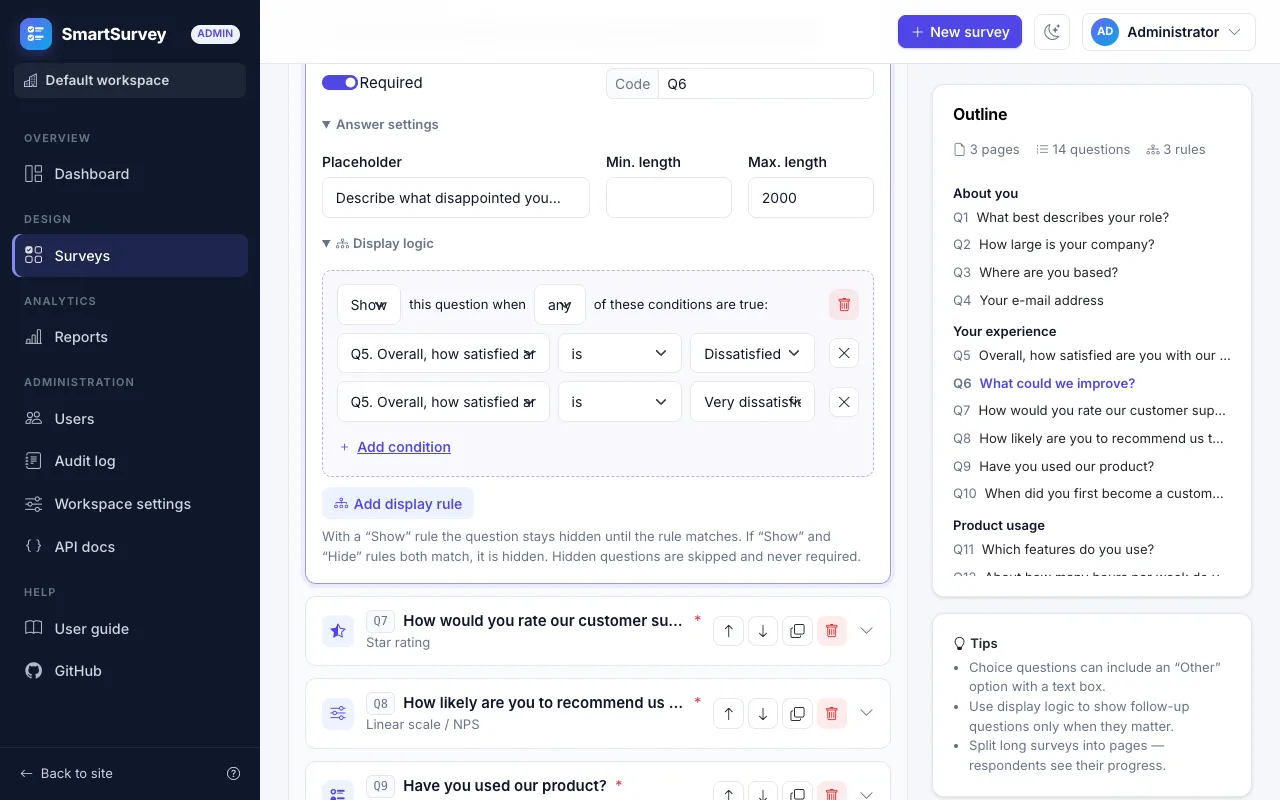Open Dashboard in the sidebar
Screen dimensions: 1280x800
(130, 174)
